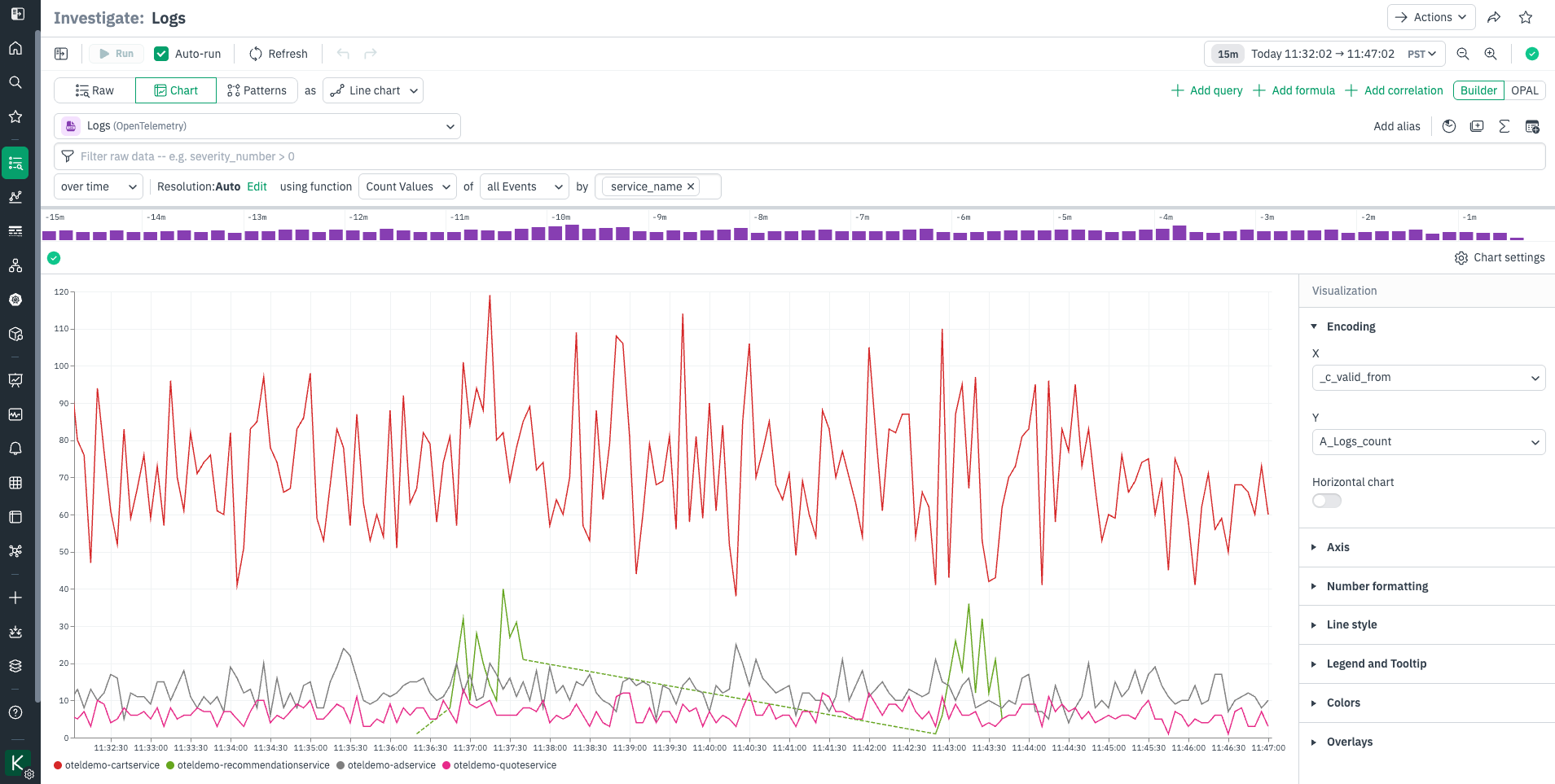Open the Home icon in sidebar
The height and width of the screenshot is (784, 1555).
pos(15,48)
